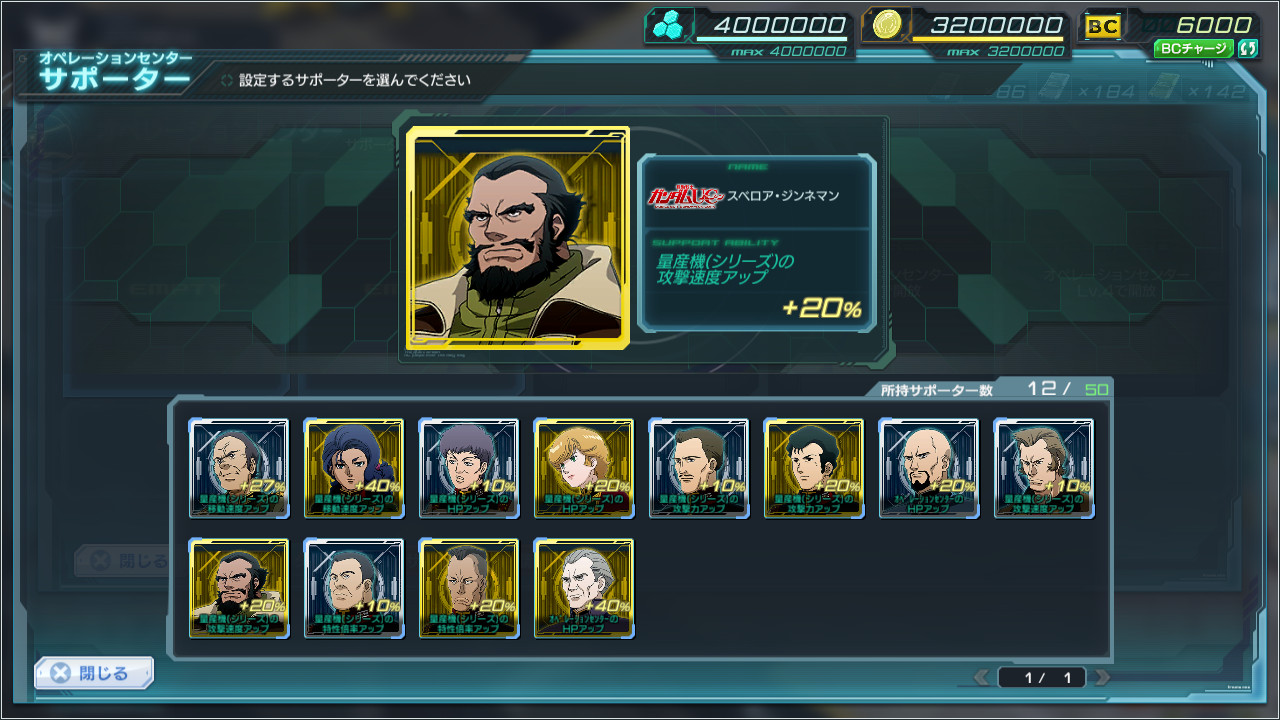
Task: Go to the next supporter page arrow
Action: (1102, 678)
